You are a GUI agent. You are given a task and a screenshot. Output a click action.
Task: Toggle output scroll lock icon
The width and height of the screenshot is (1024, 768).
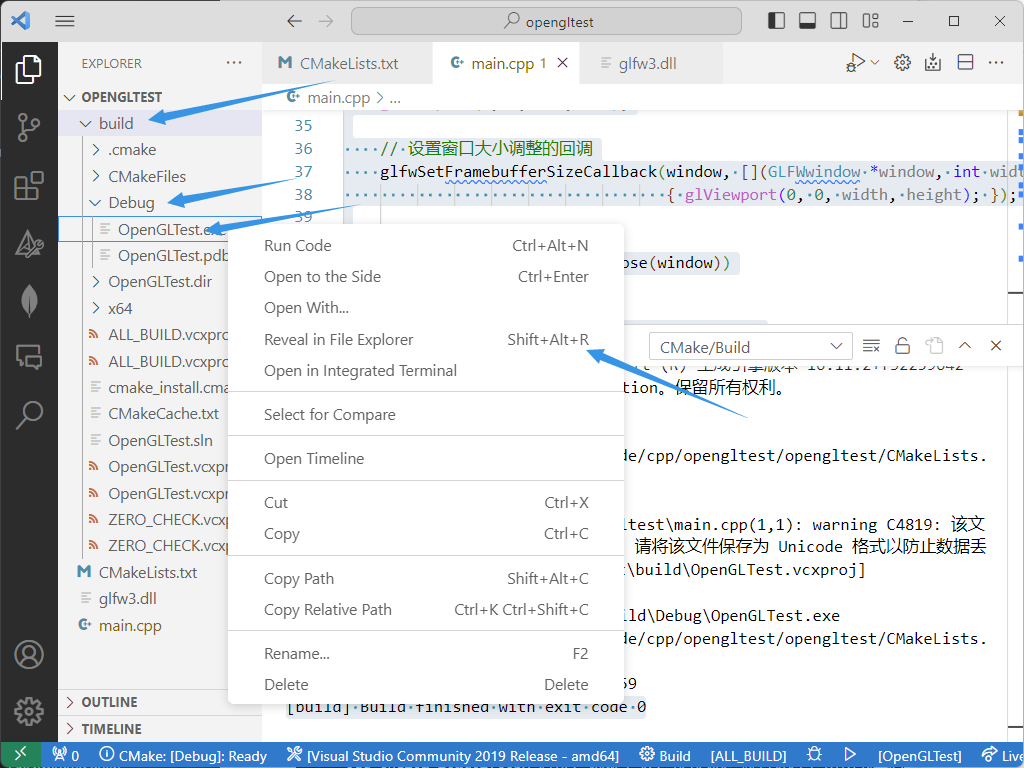pyautogui.click(x=902, y=346)
